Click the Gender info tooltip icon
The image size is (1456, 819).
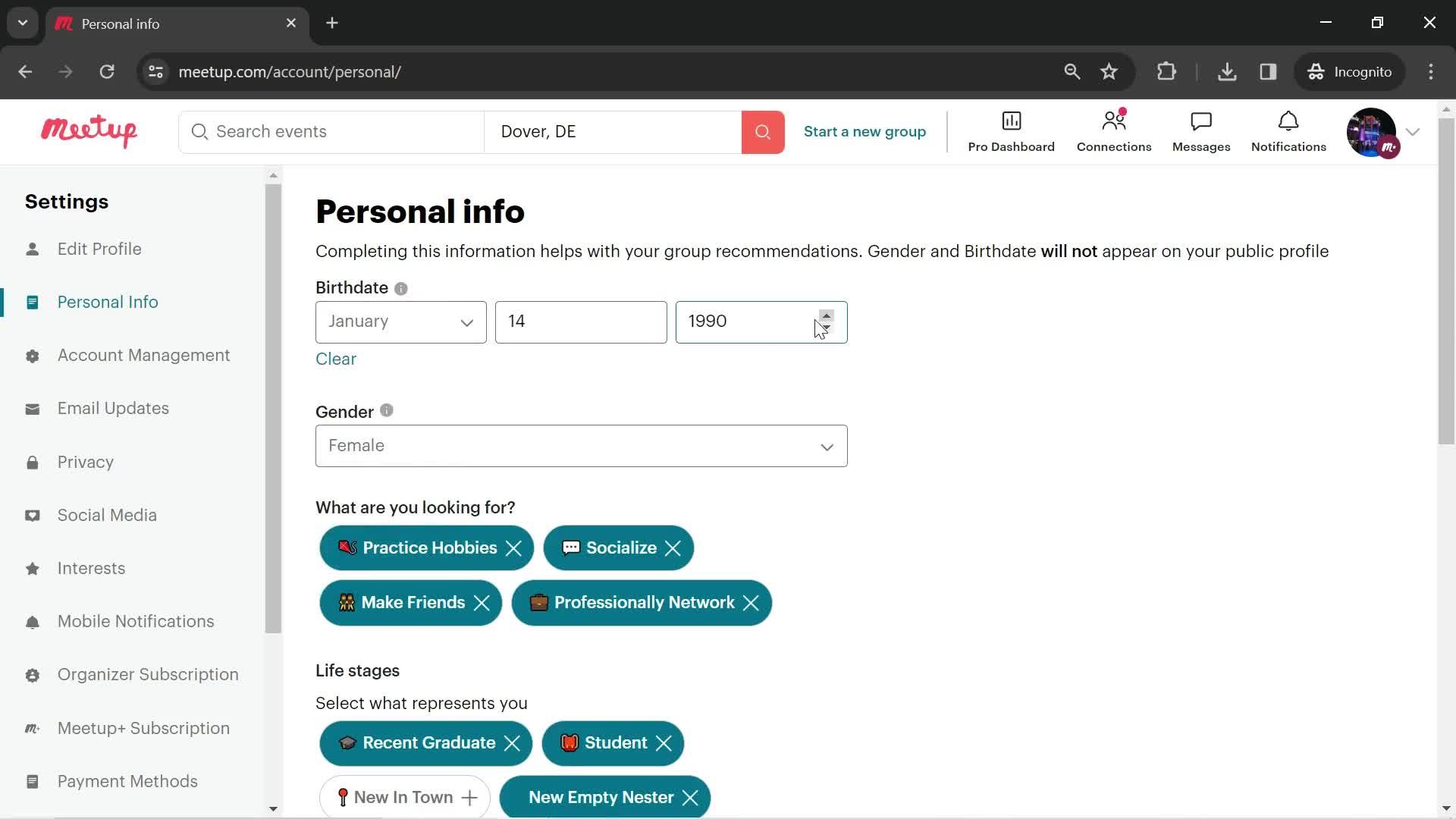pos(386,411)
